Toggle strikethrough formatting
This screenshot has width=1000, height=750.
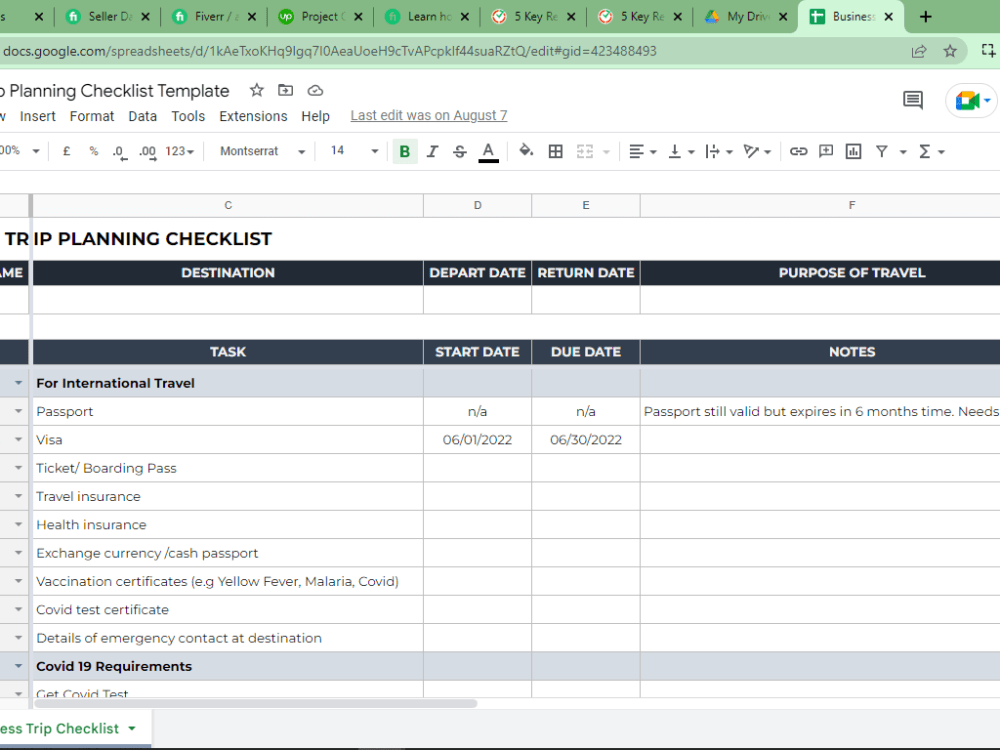coord(460,151)
